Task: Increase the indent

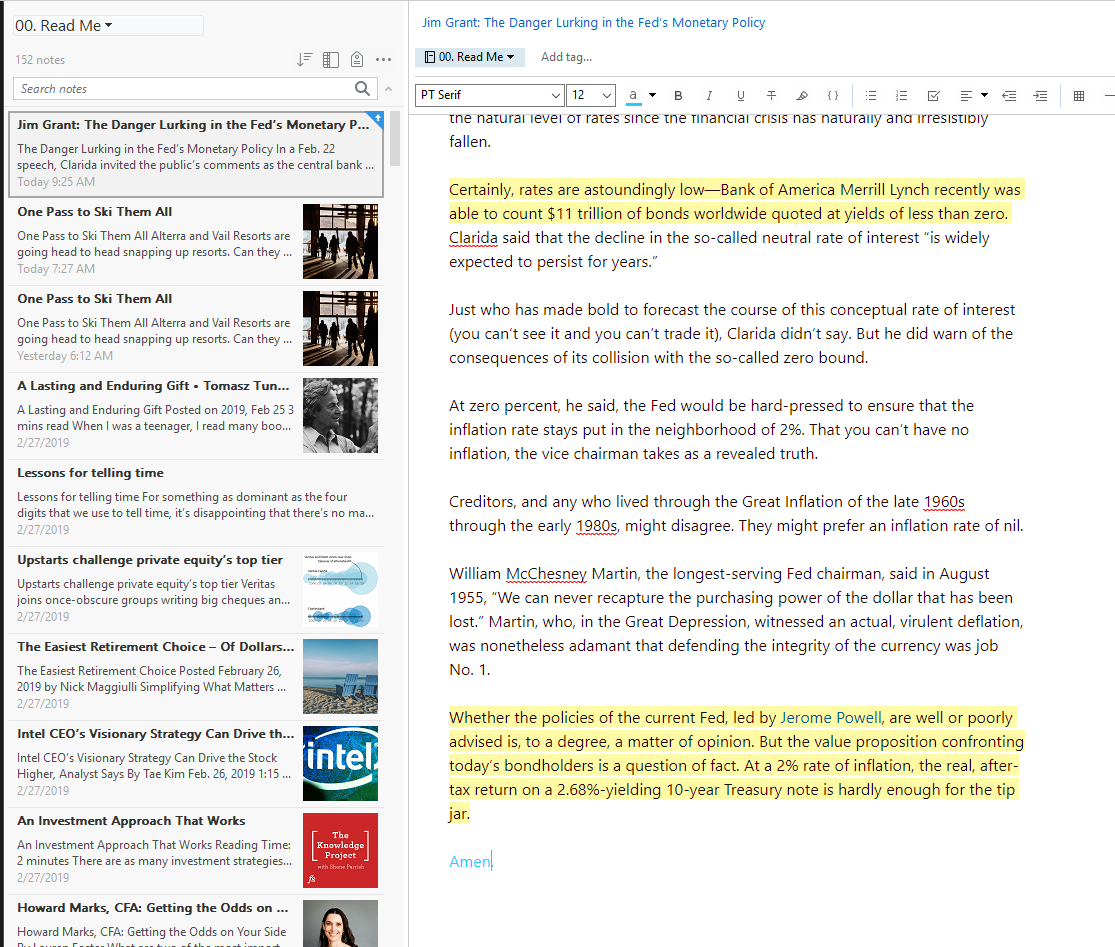Action: tap(1040, 95)
